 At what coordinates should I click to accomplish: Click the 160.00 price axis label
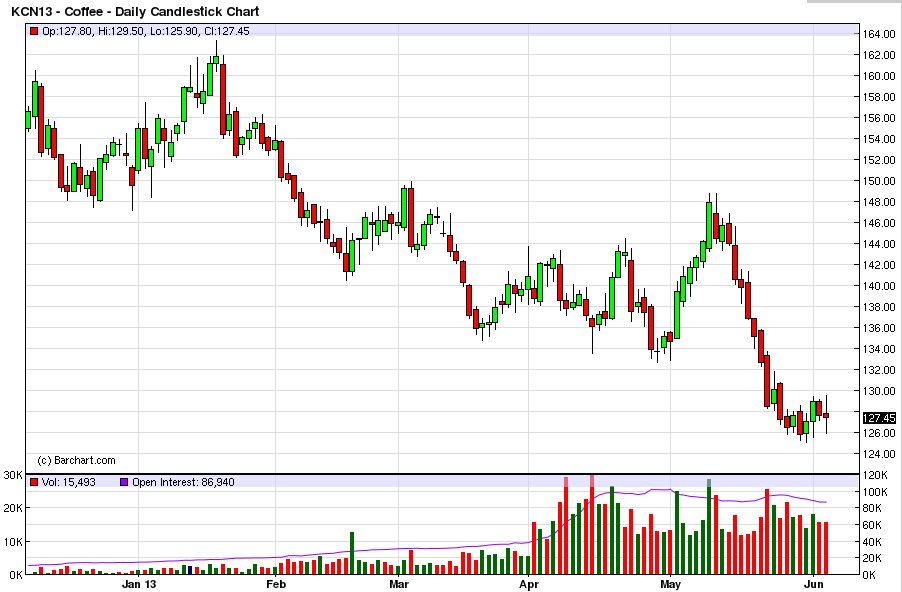coord(878,76)
